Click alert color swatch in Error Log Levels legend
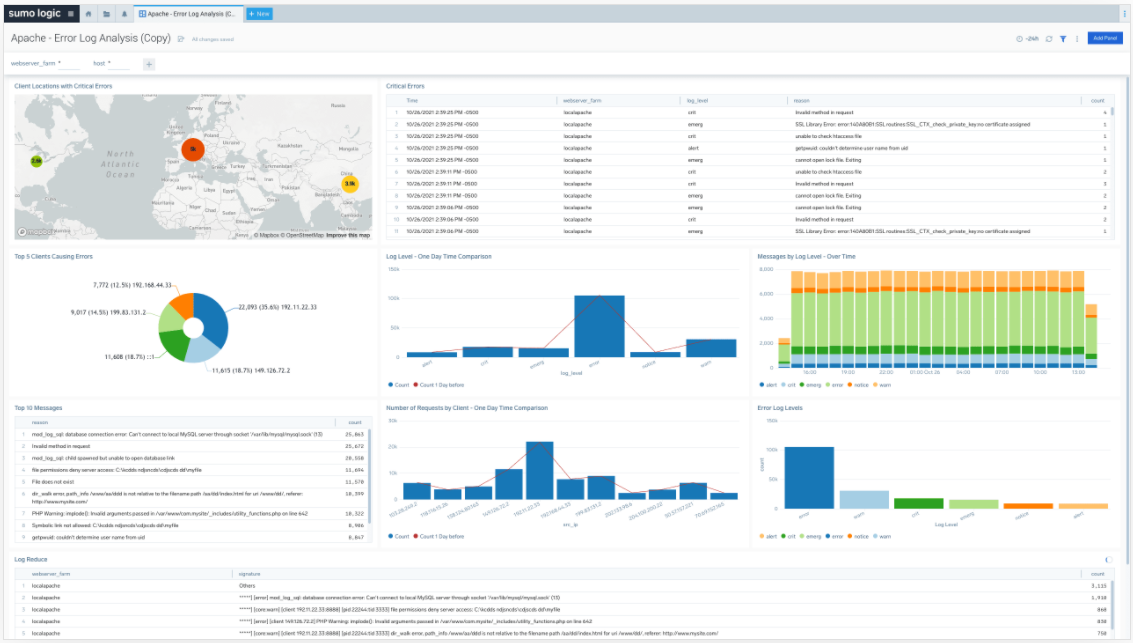This screenshot has width=1133, height=643. coord(762,537)
